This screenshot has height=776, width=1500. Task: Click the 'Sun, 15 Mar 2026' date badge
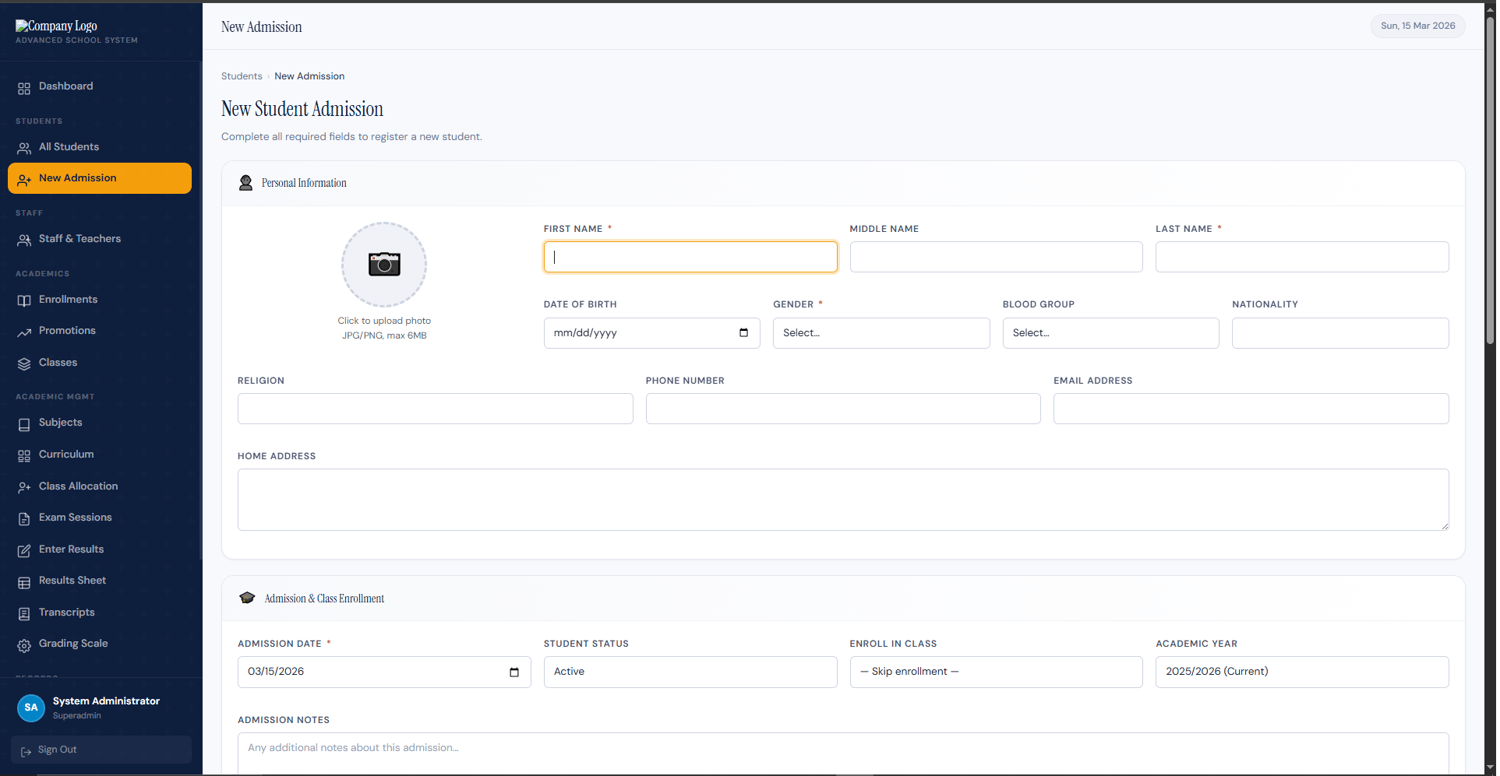click(x=1418, y=26)
